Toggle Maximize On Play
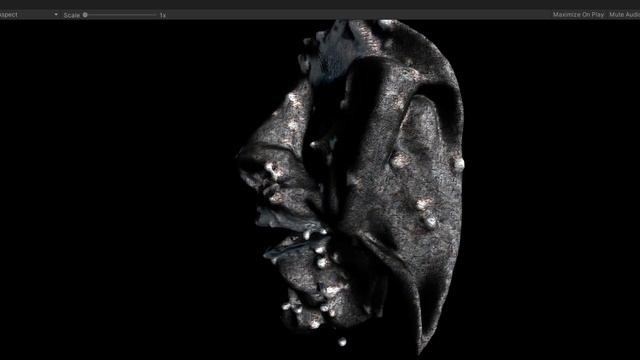 pos(578,15)
